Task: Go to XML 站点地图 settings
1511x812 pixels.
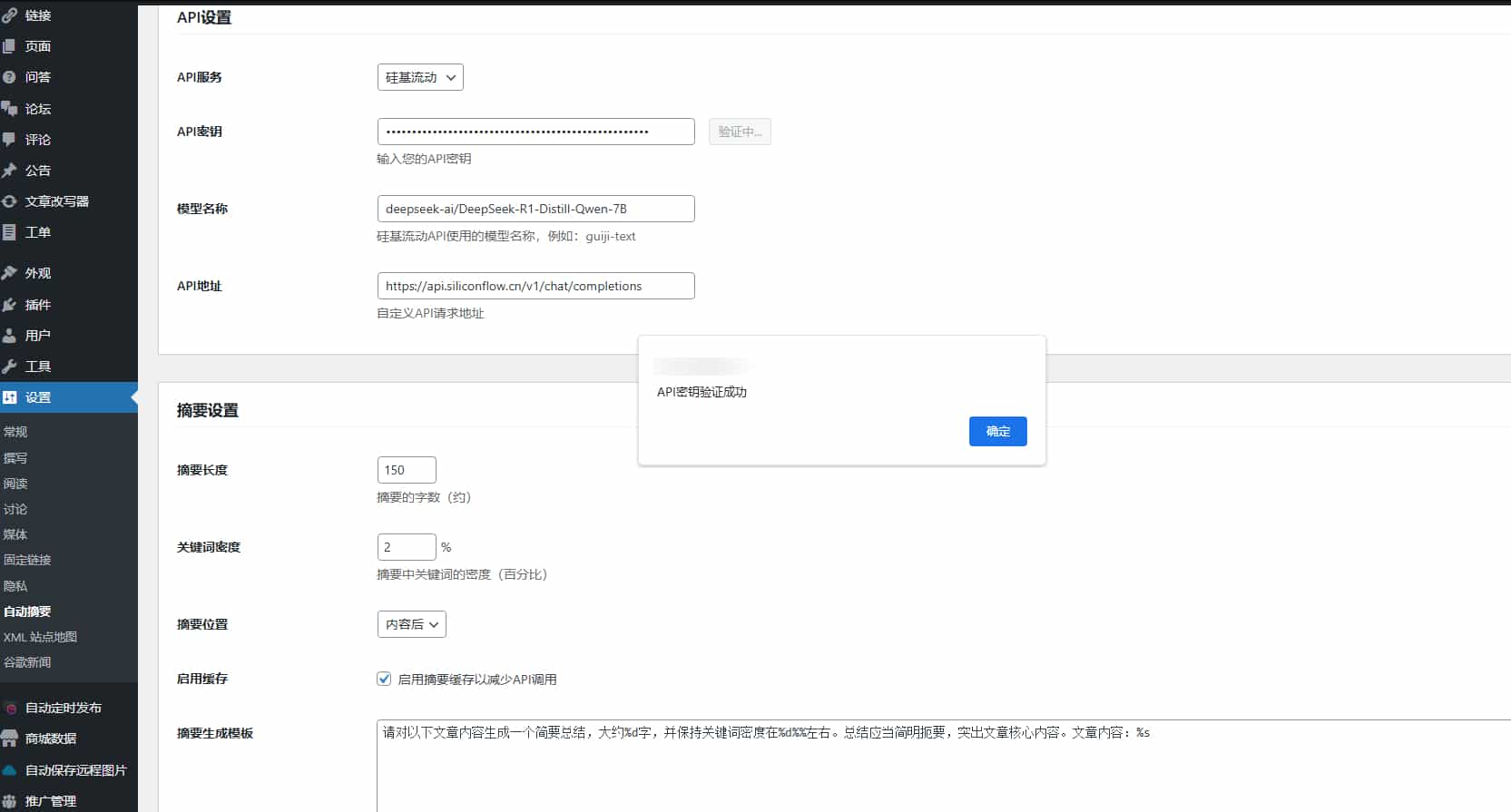Action: (40, 637)
